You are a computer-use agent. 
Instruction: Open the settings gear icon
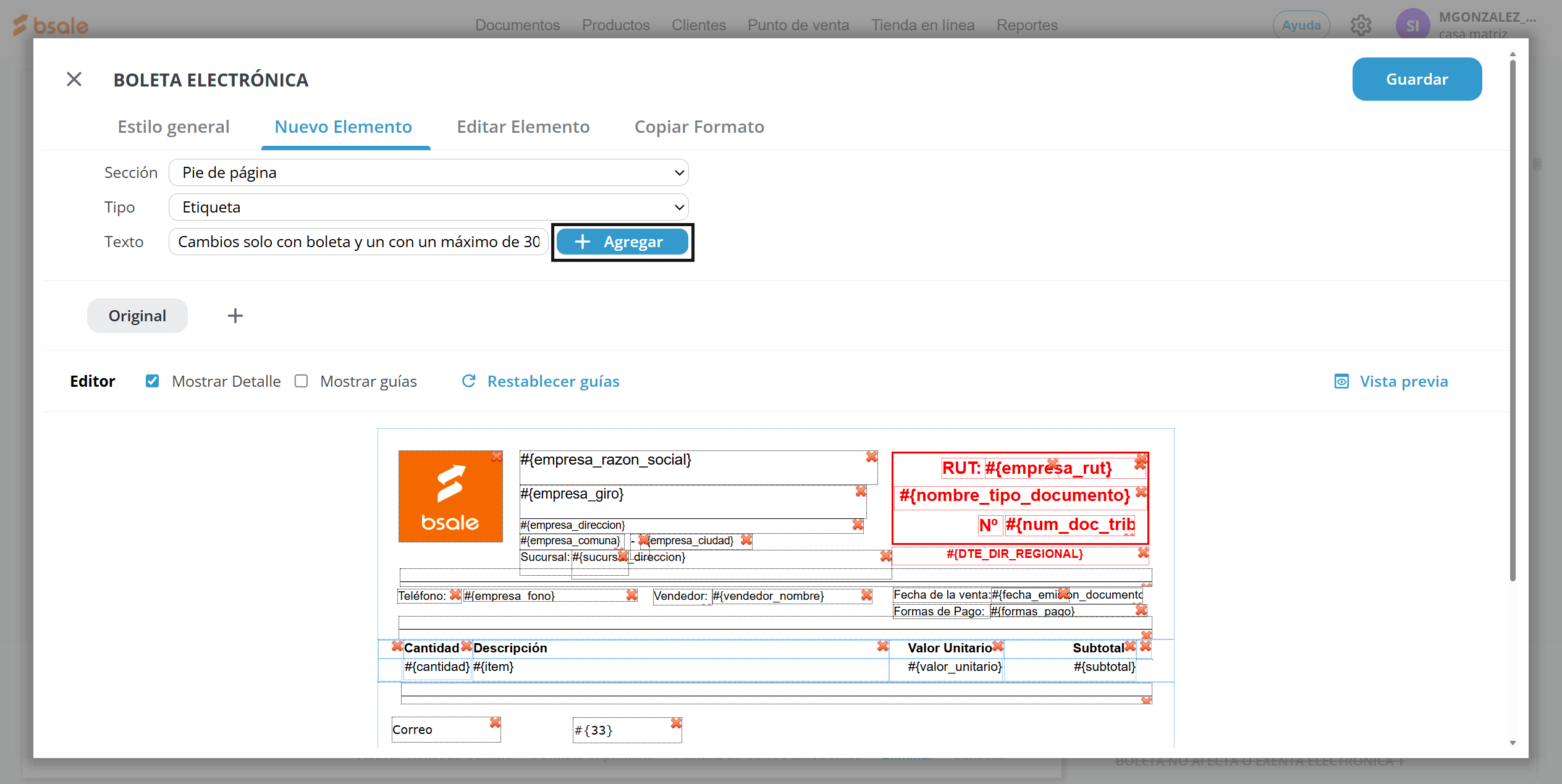click(1361, 25)
